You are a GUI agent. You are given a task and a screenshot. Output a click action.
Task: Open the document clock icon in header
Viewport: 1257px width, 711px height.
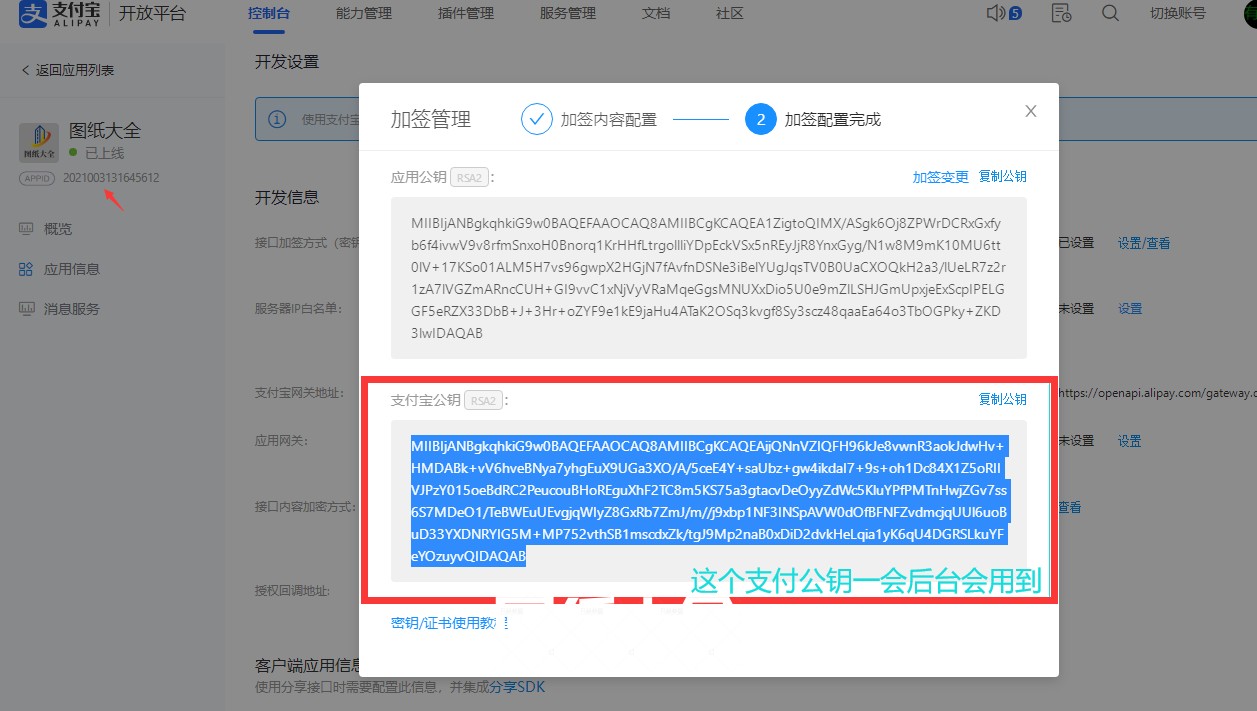click(1062, 13)
